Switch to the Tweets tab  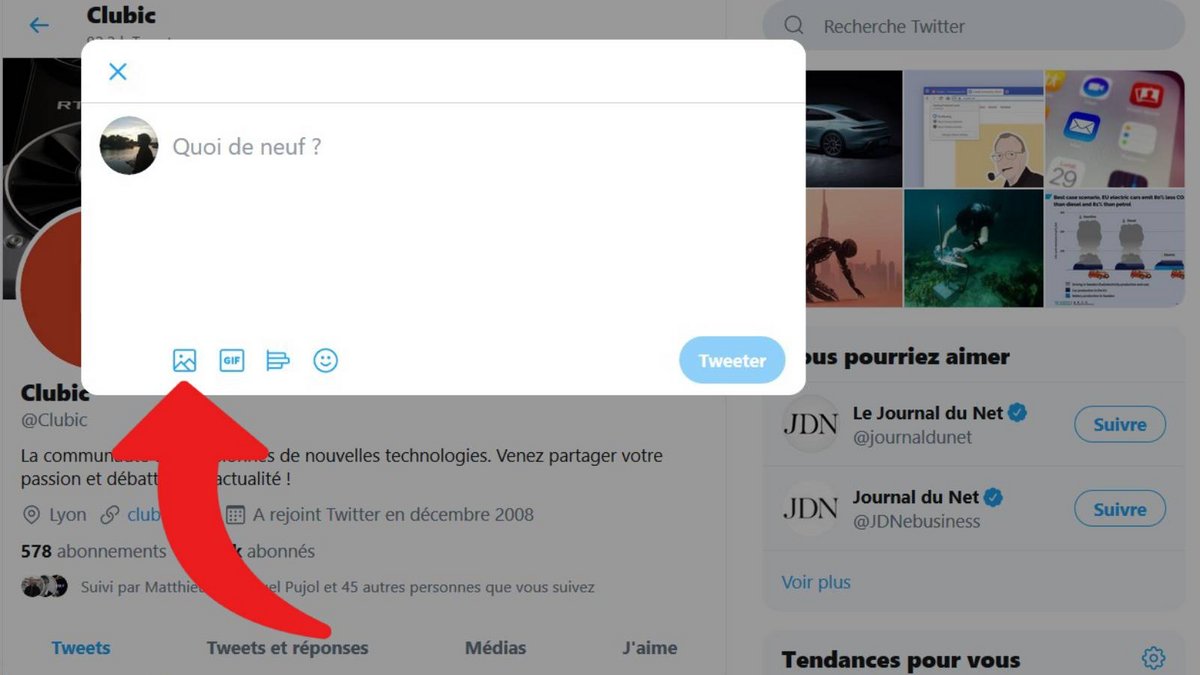[x=81, y=648]
